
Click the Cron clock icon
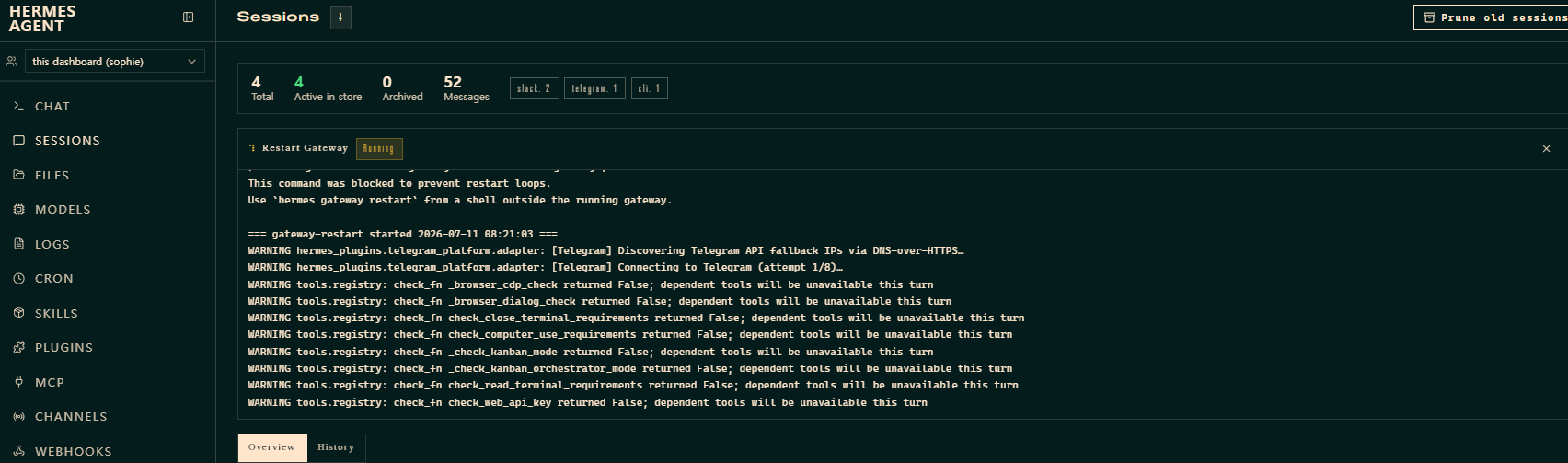pos(18,279)
